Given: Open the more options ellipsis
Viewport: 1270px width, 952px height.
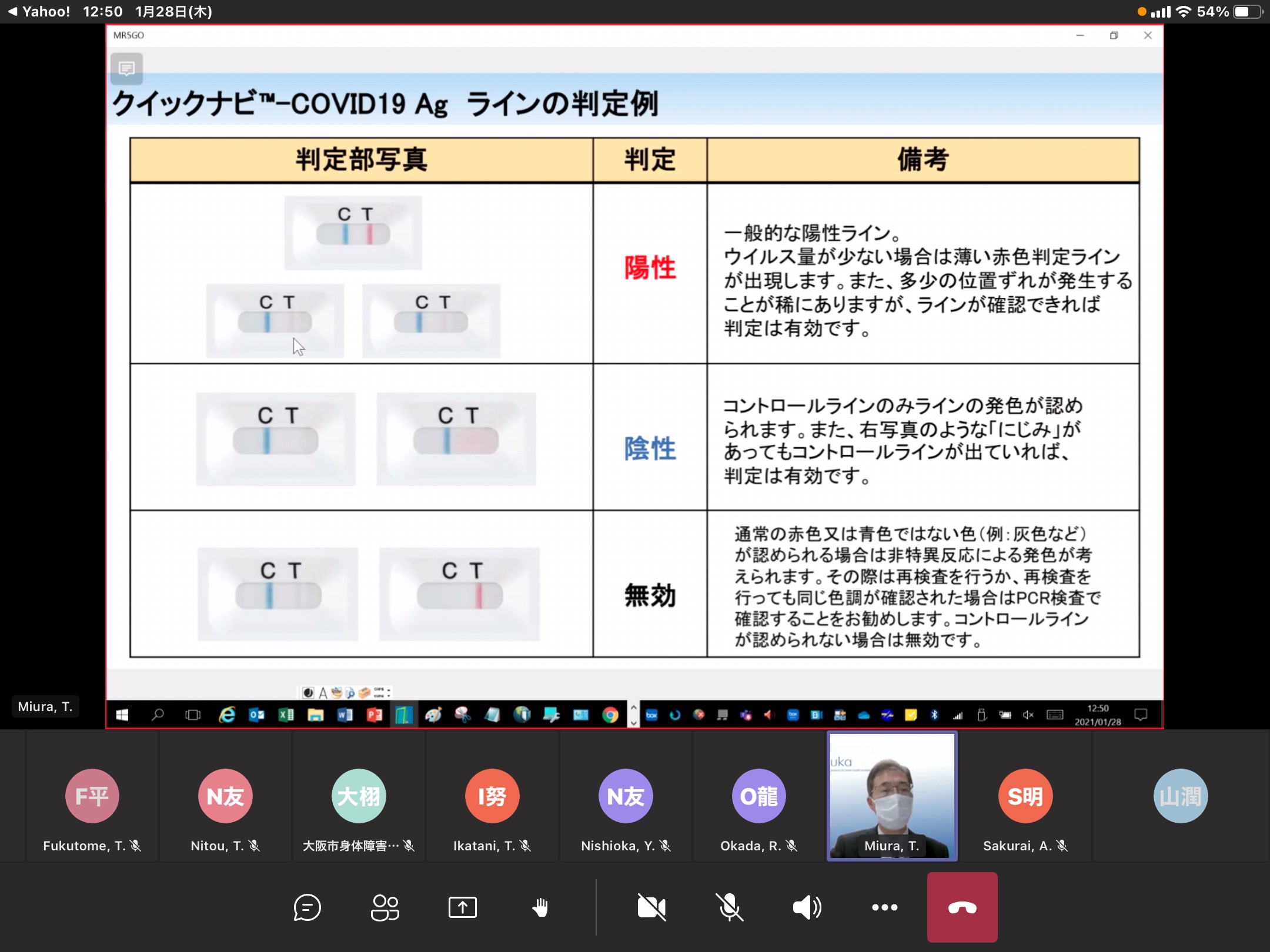Looking at the screenshot, I should point(884,907).
